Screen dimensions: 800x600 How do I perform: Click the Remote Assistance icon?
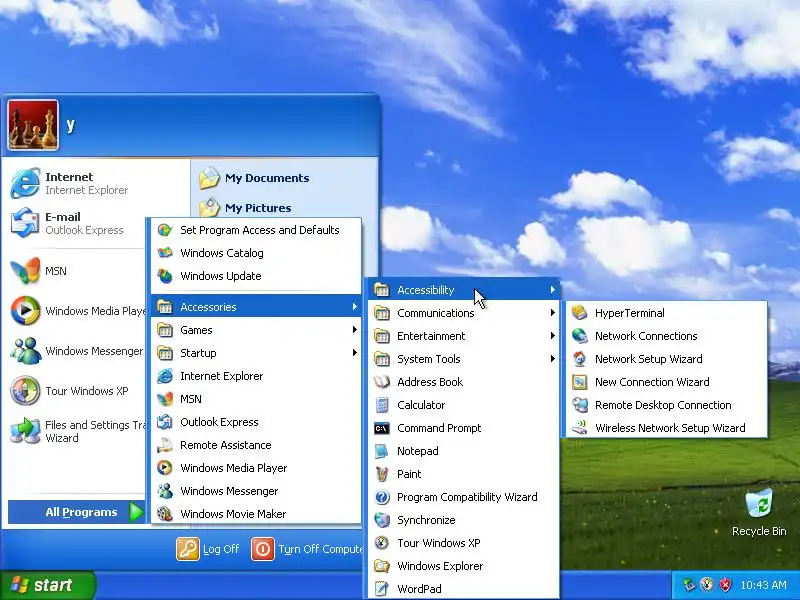pyautogui.click(x=164, y=444)
